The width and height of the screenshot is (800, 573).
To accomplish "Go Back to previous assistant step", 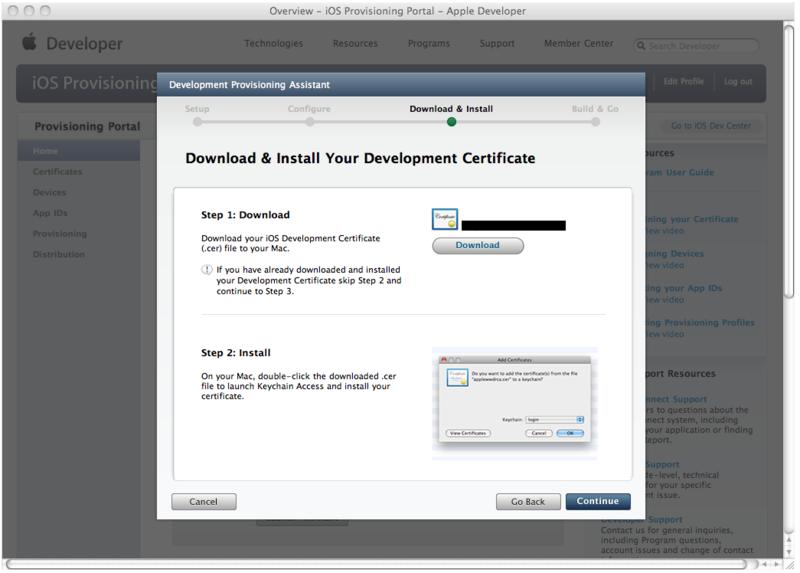I will pos(528,502).
